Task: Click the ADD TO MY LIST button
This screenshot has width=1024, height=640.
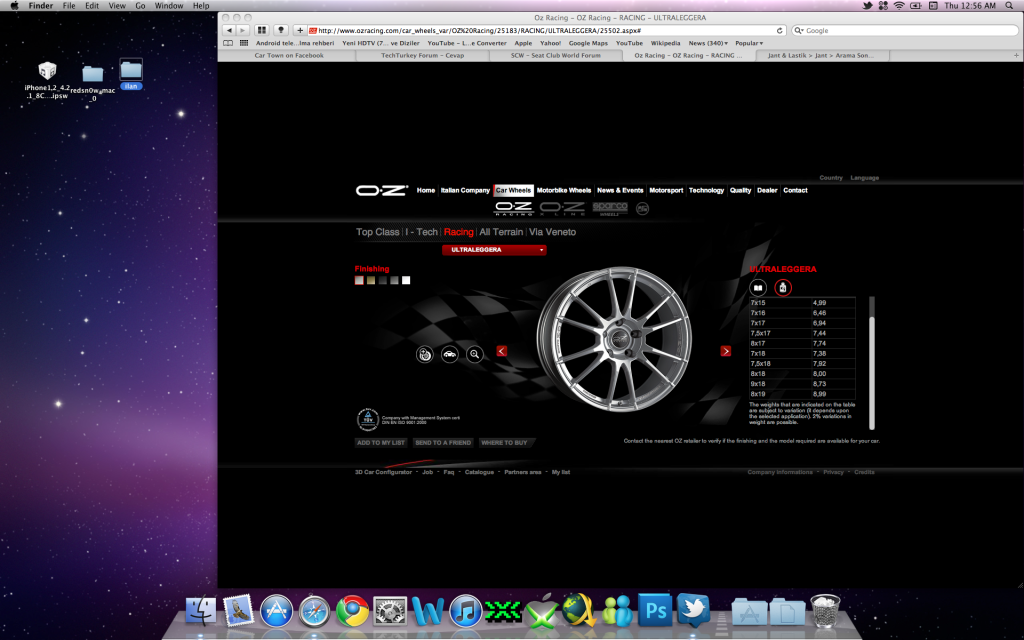Action: coord(381,443)
